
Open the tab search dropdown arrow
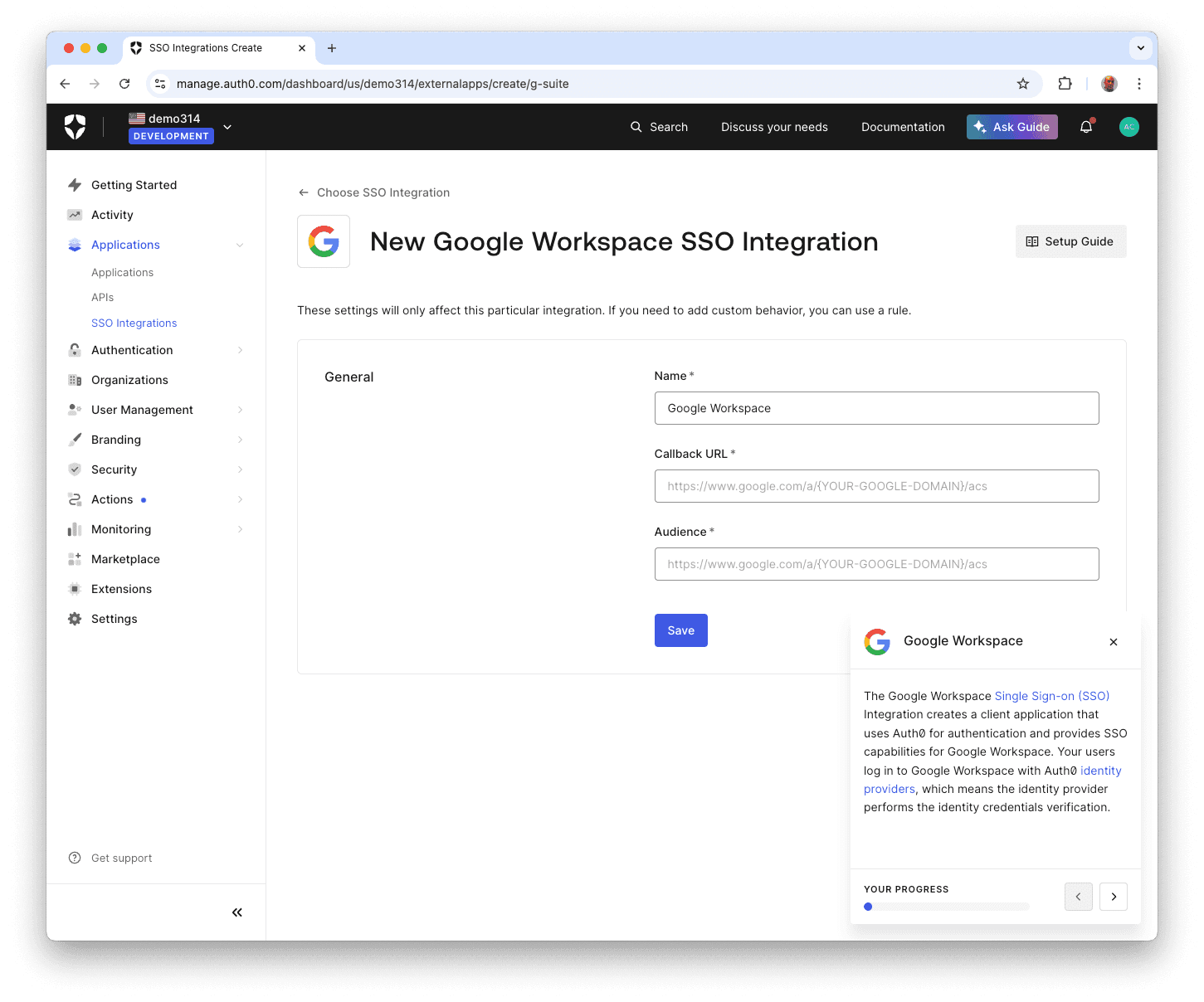tap(1141, 48)
